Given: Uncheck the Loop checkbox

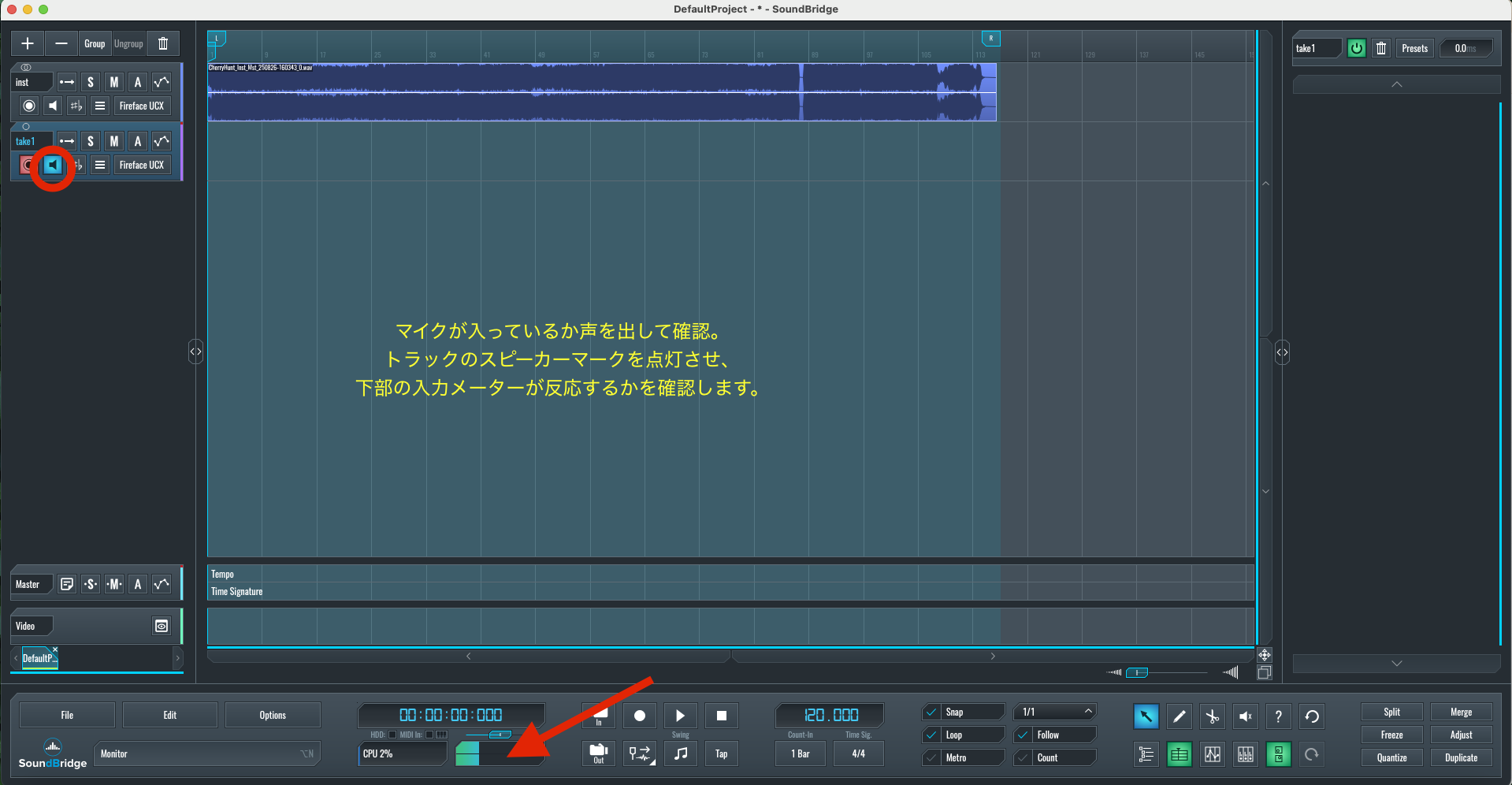Looking at the screenshot, I should [x=931, y=735].
